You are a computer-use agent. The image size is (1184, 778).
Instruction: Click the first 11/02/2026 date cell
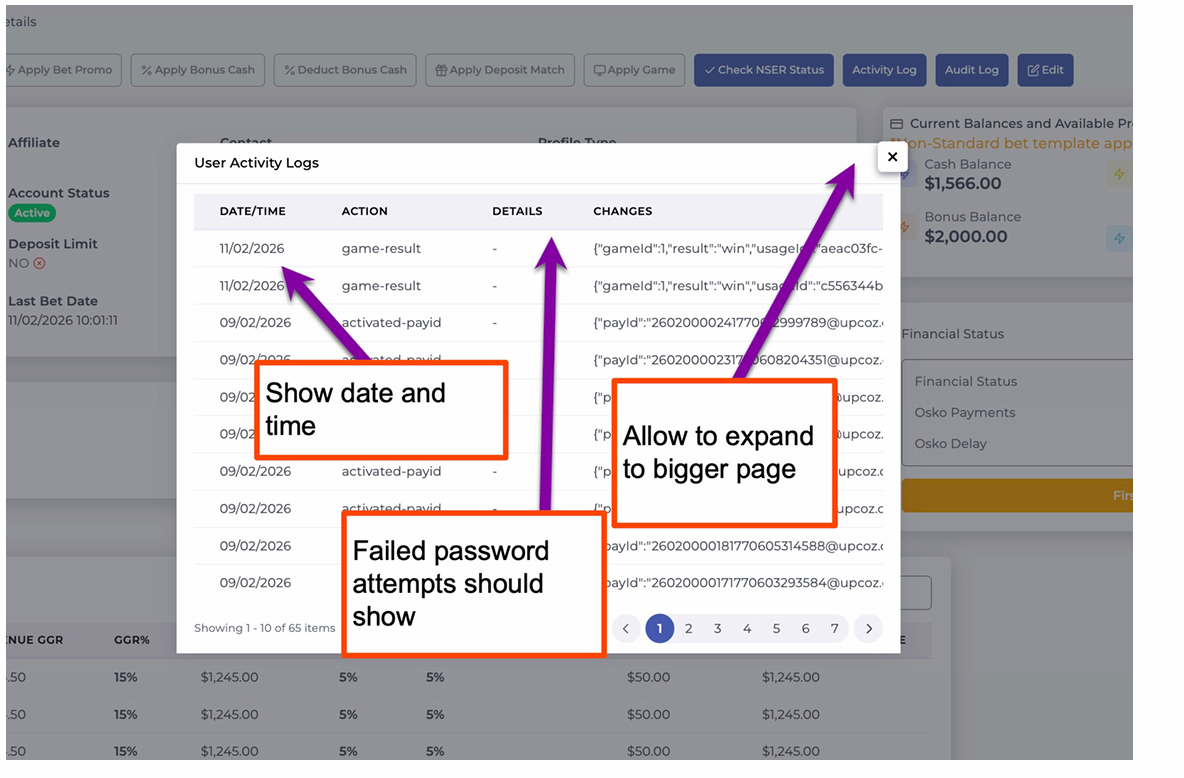(251, 249)
